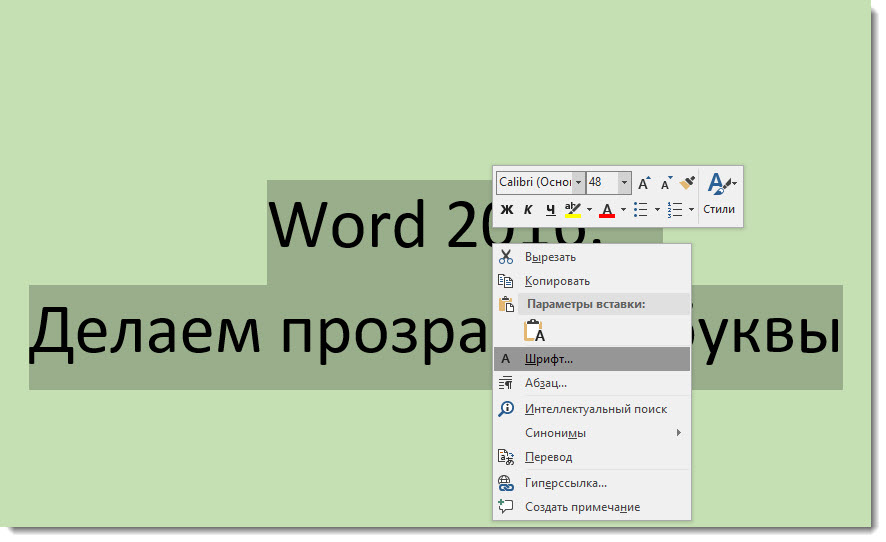Toggle italic (К) formatting
The image size is (886, 542).
pyautogui.click(x=528, y=210)
